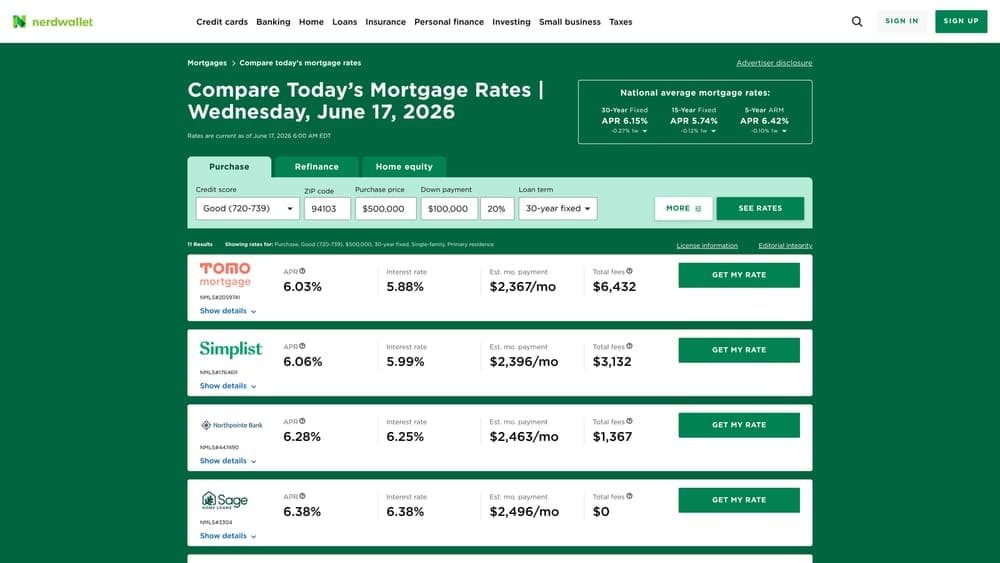This screenshot has width=1000, height=563.
Task: Click the SIGN UP button
Action: 961,21
